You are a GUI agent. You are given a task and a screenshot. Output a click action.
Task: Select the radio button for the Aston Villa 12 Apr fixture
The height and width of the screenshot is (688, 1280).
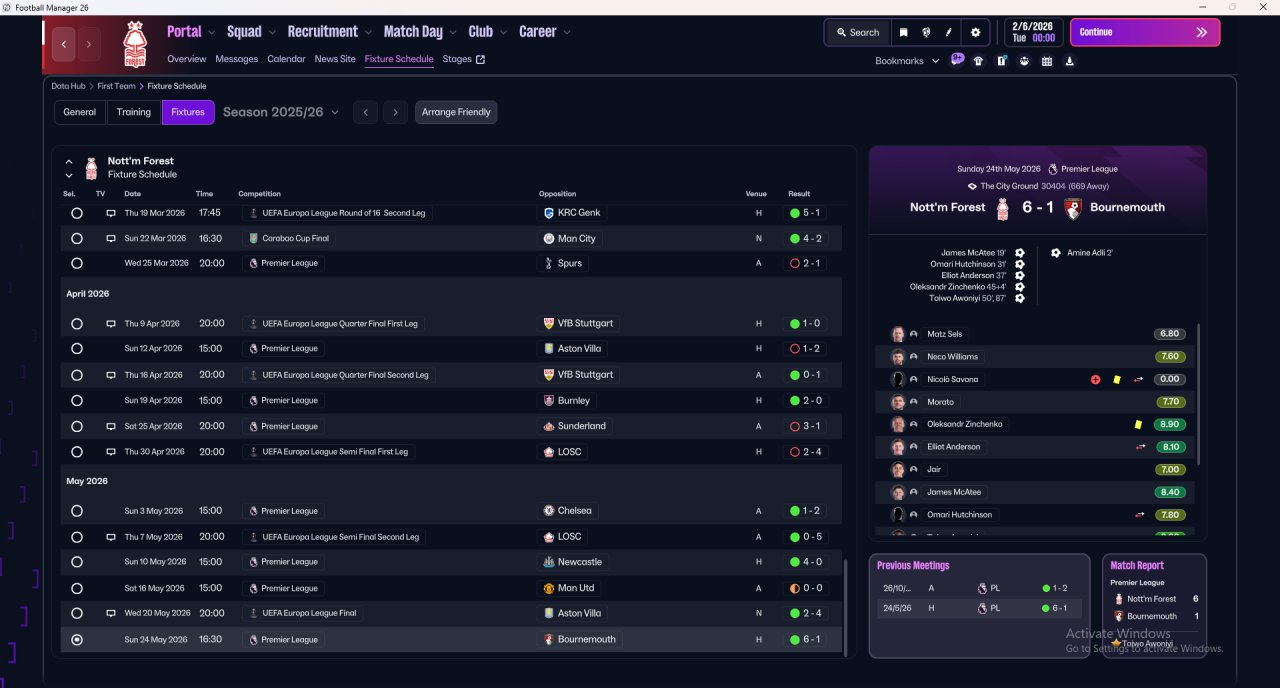click(x=77, y=349)
